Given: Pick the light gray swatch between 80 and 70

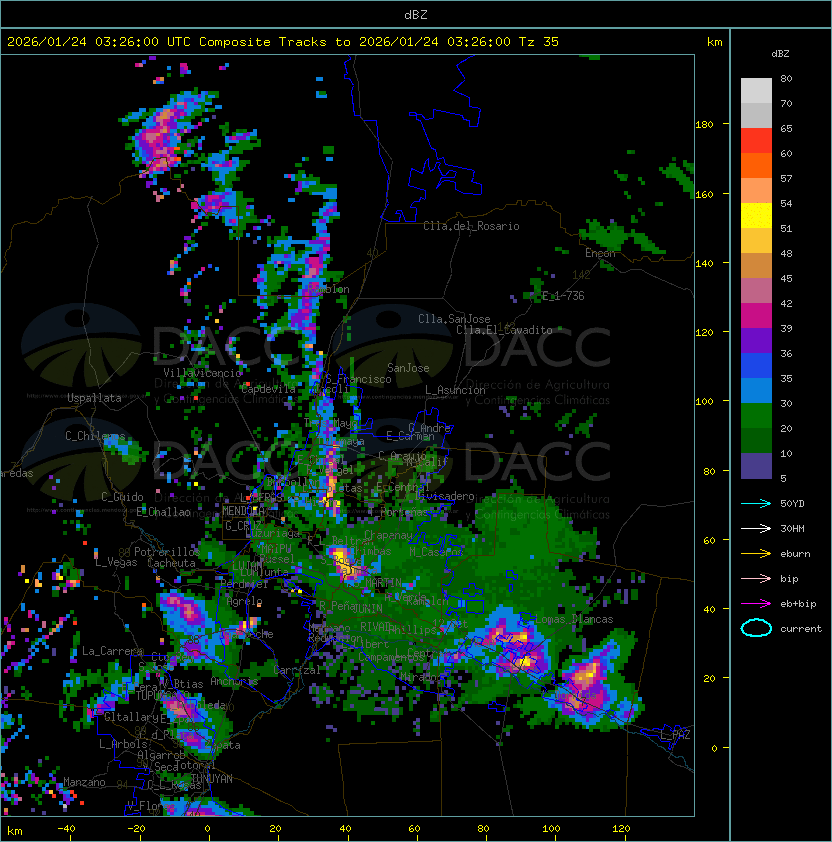Looking at the screenshot, I should (756, 91).
